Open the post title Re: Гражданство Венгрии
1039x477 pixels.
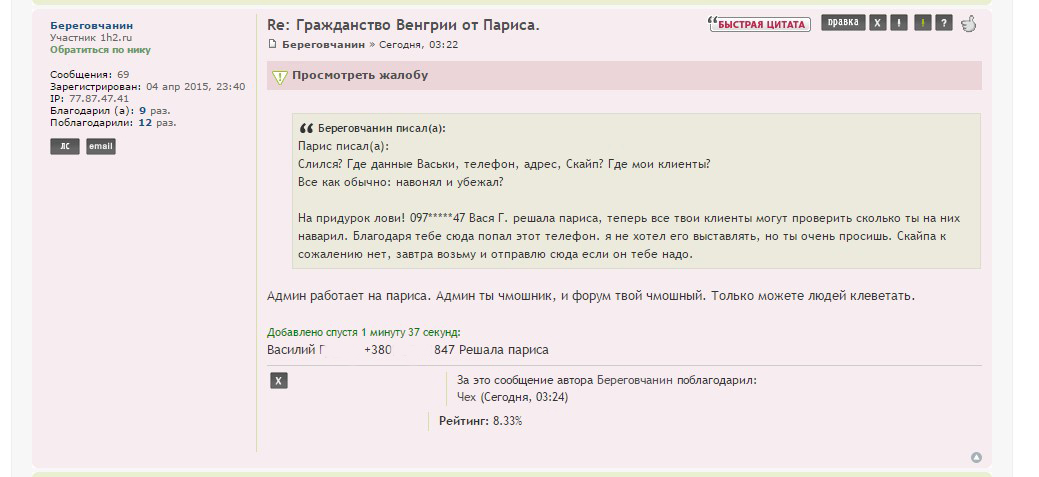pyautogui.click(x=403, y=24)
